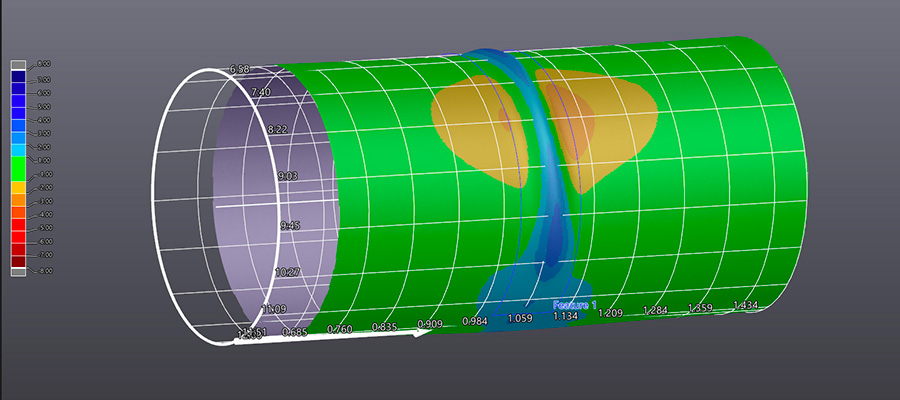Image resolution: width=900 pixels, height=400 pixels.
Task: Click the 1.434 axial distance marker
Action: [x=747, y=305]
